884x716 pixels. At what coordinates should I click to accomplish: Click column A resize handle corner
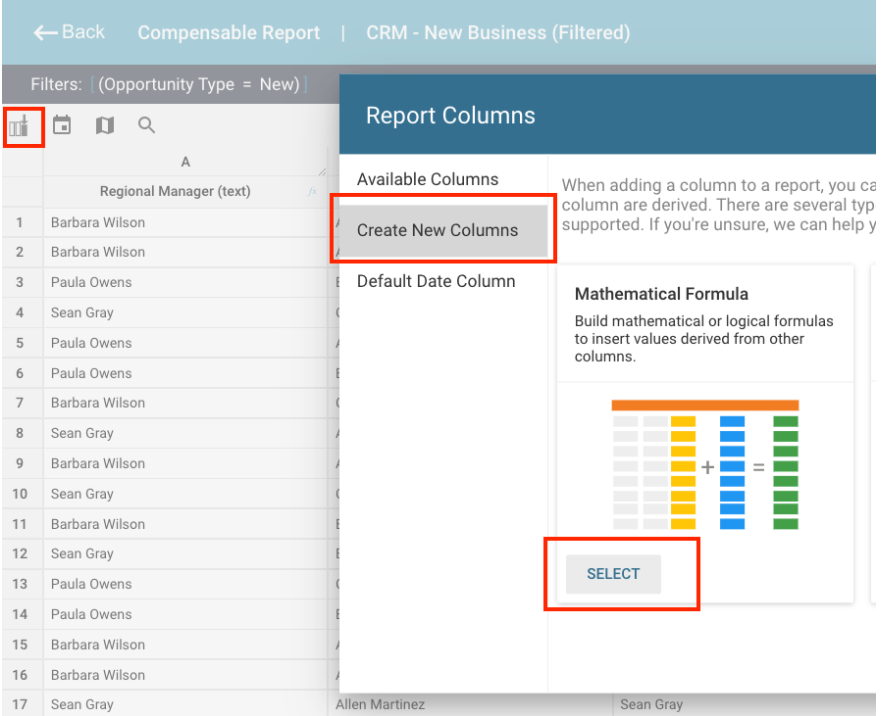322,172
